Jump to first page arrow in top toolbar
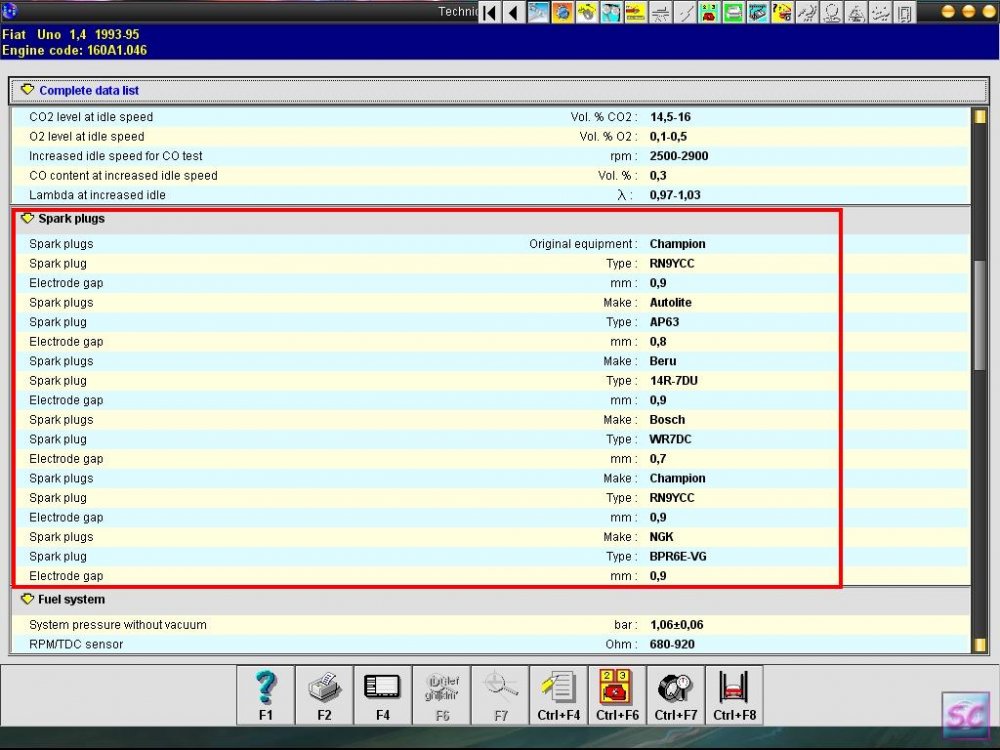1000x750 pixels. point(489,12)
